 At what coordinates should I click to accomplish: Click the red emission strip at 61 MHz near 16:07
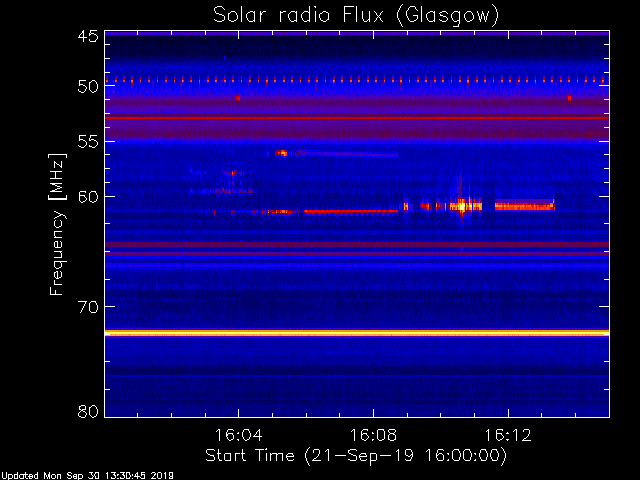pyautogui.click(x=351, y=211)
